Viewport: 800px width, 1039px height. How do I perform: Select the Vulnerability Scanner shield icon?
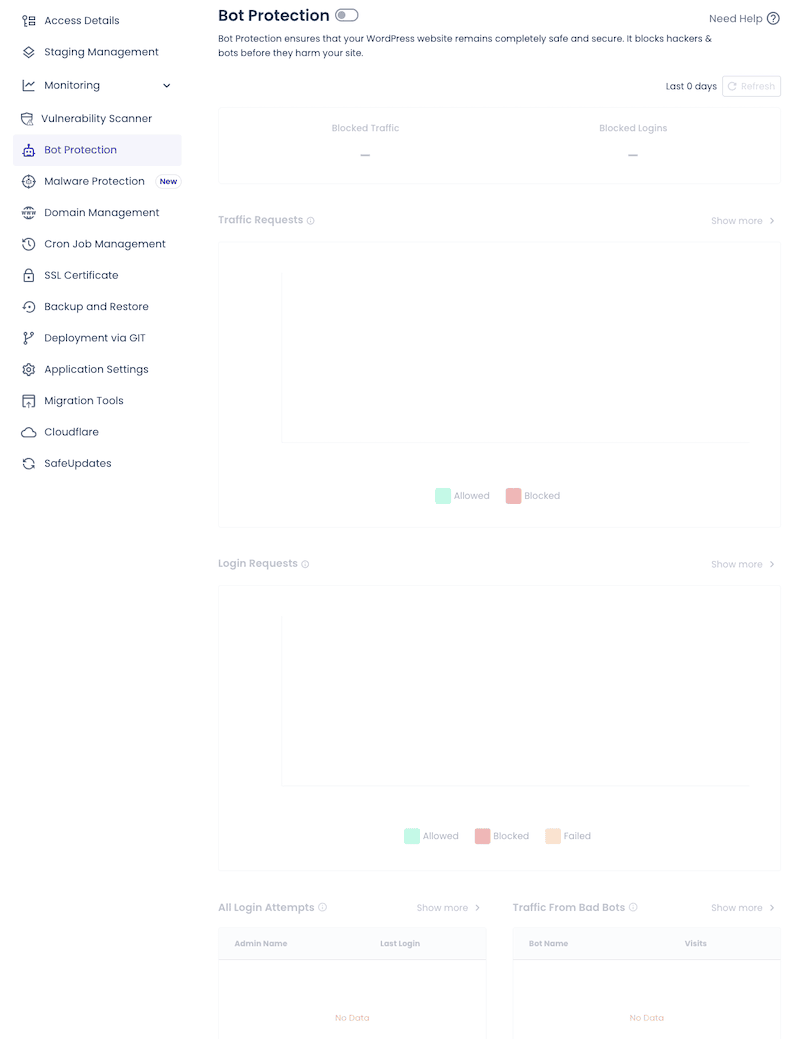[29, 118]
